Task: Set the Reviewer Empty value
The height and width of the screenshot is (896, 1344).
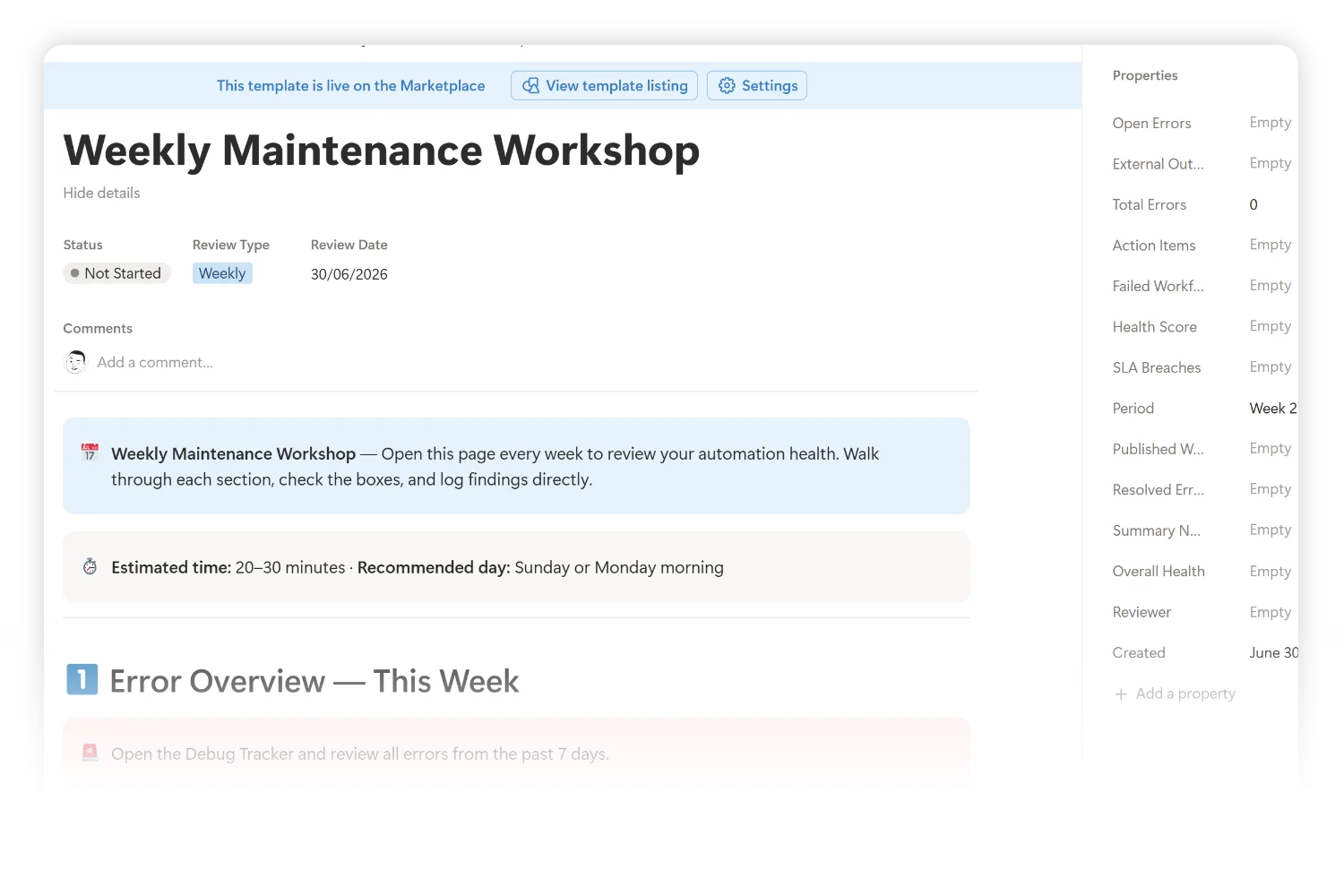Action: coord(1271,613)
